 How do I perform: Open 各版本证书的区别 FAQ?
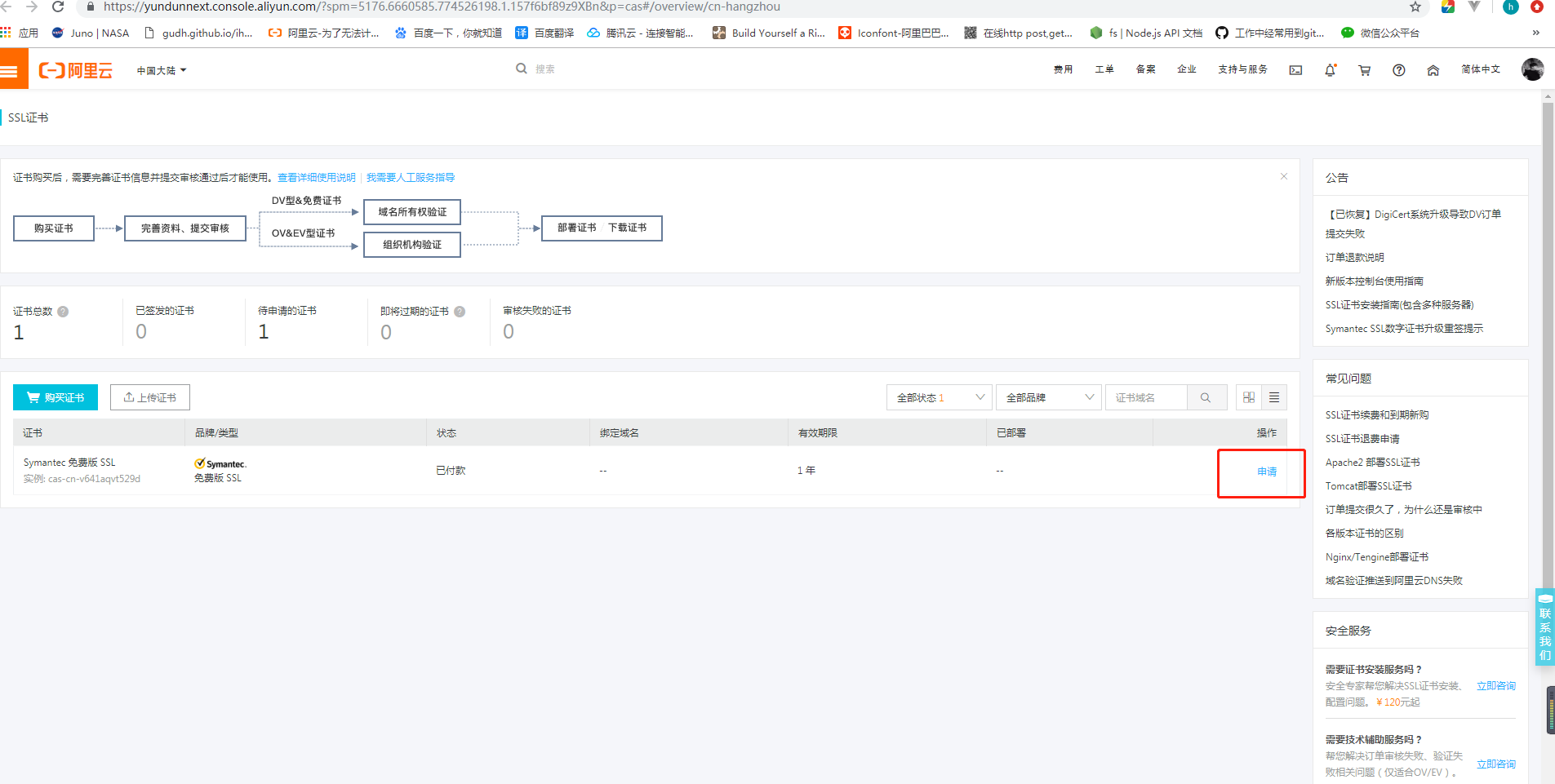pos(1364,534)
